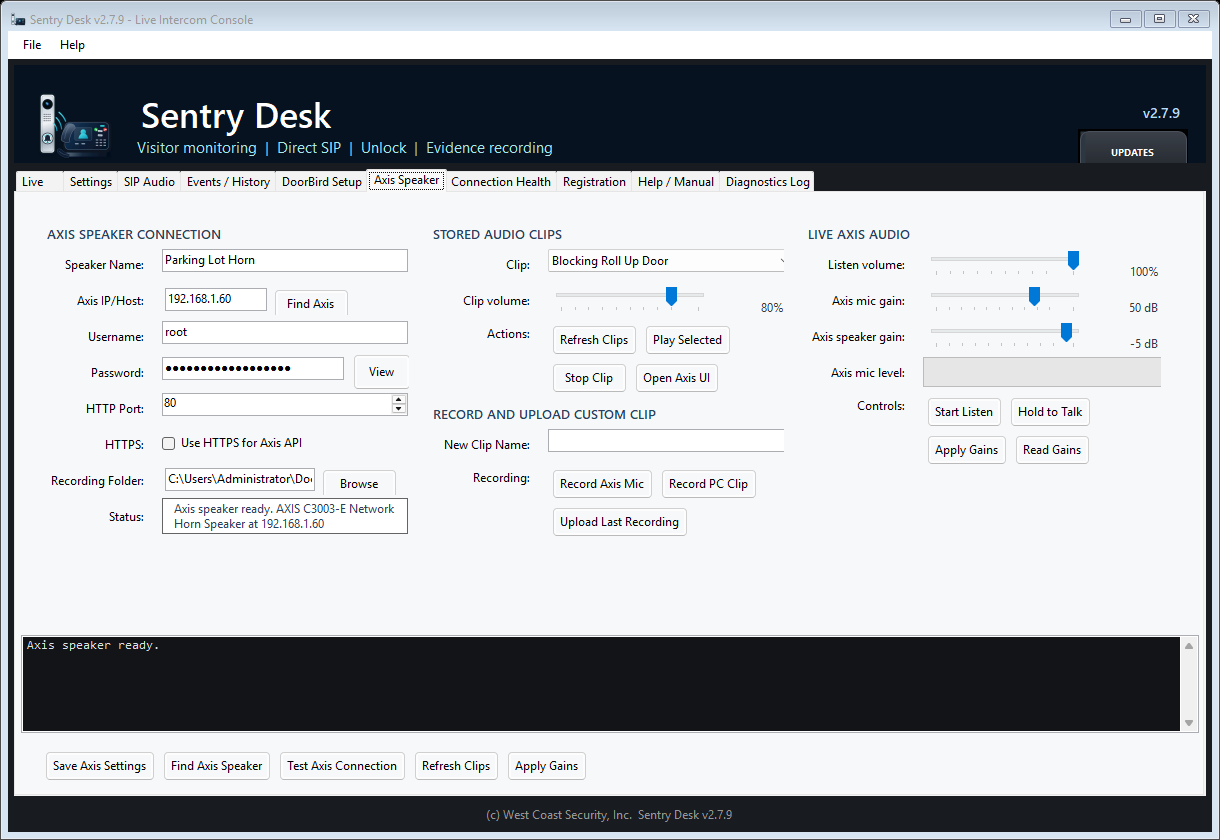Click the Record PC Clip button
The height and width of the screenshot is (840, 1220).
708,484
